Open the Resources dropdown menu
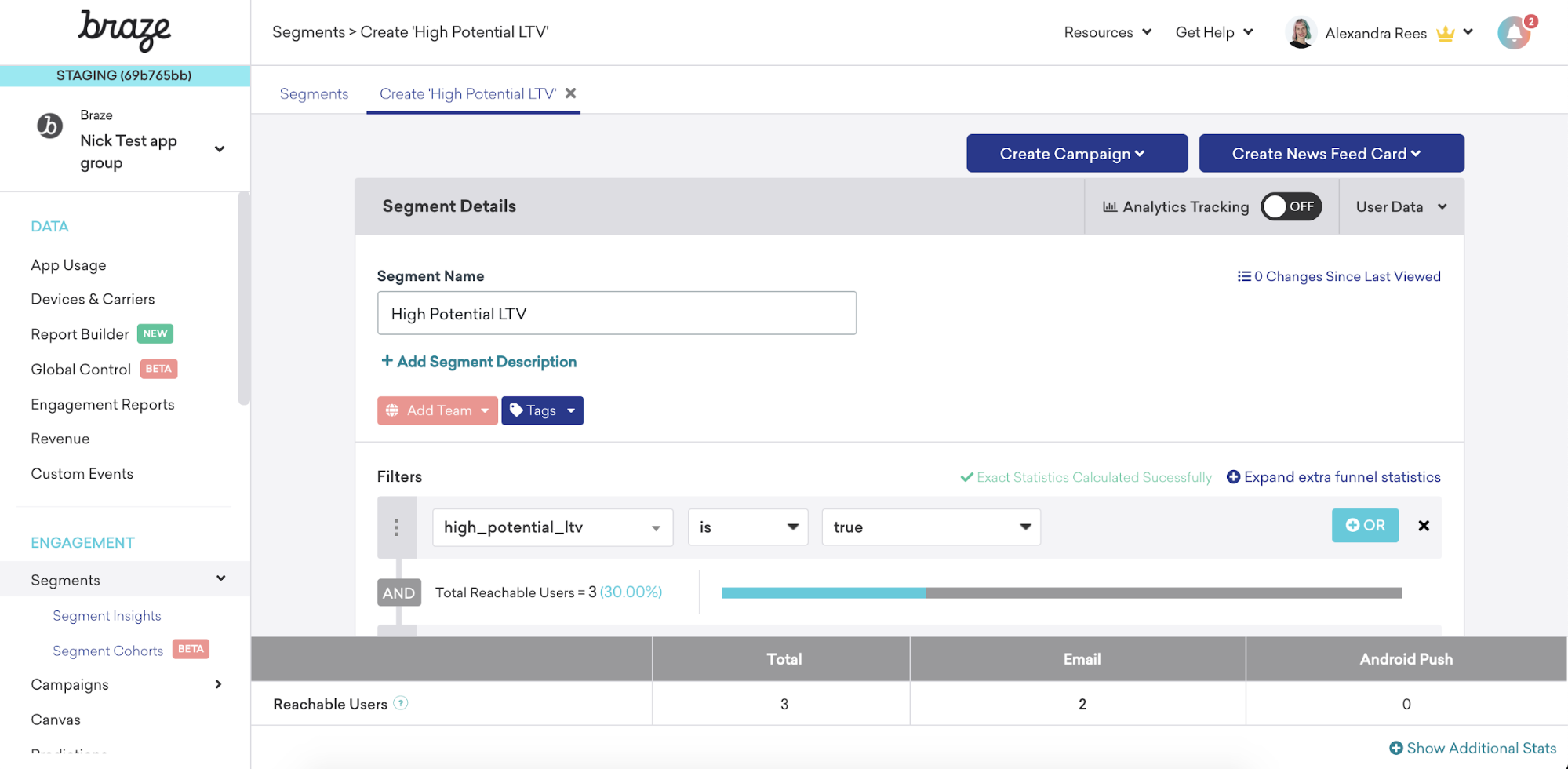 (1108, 32)
